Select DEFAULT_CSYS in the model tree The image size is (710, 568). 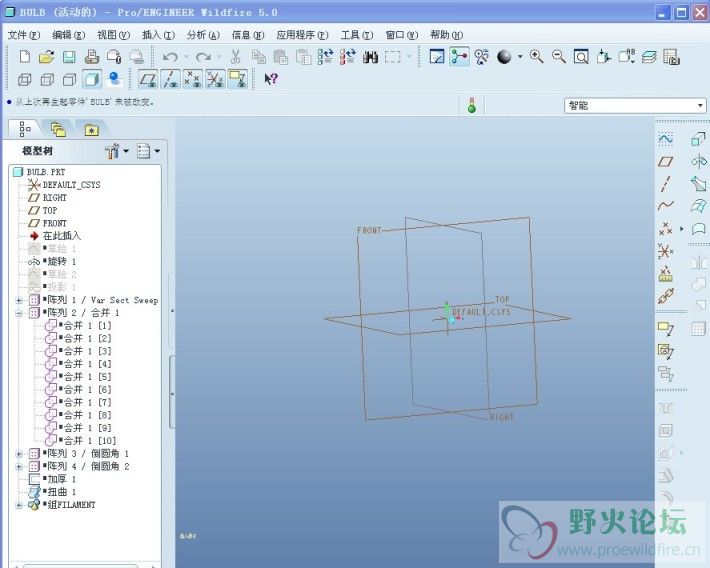pos(72,185)
